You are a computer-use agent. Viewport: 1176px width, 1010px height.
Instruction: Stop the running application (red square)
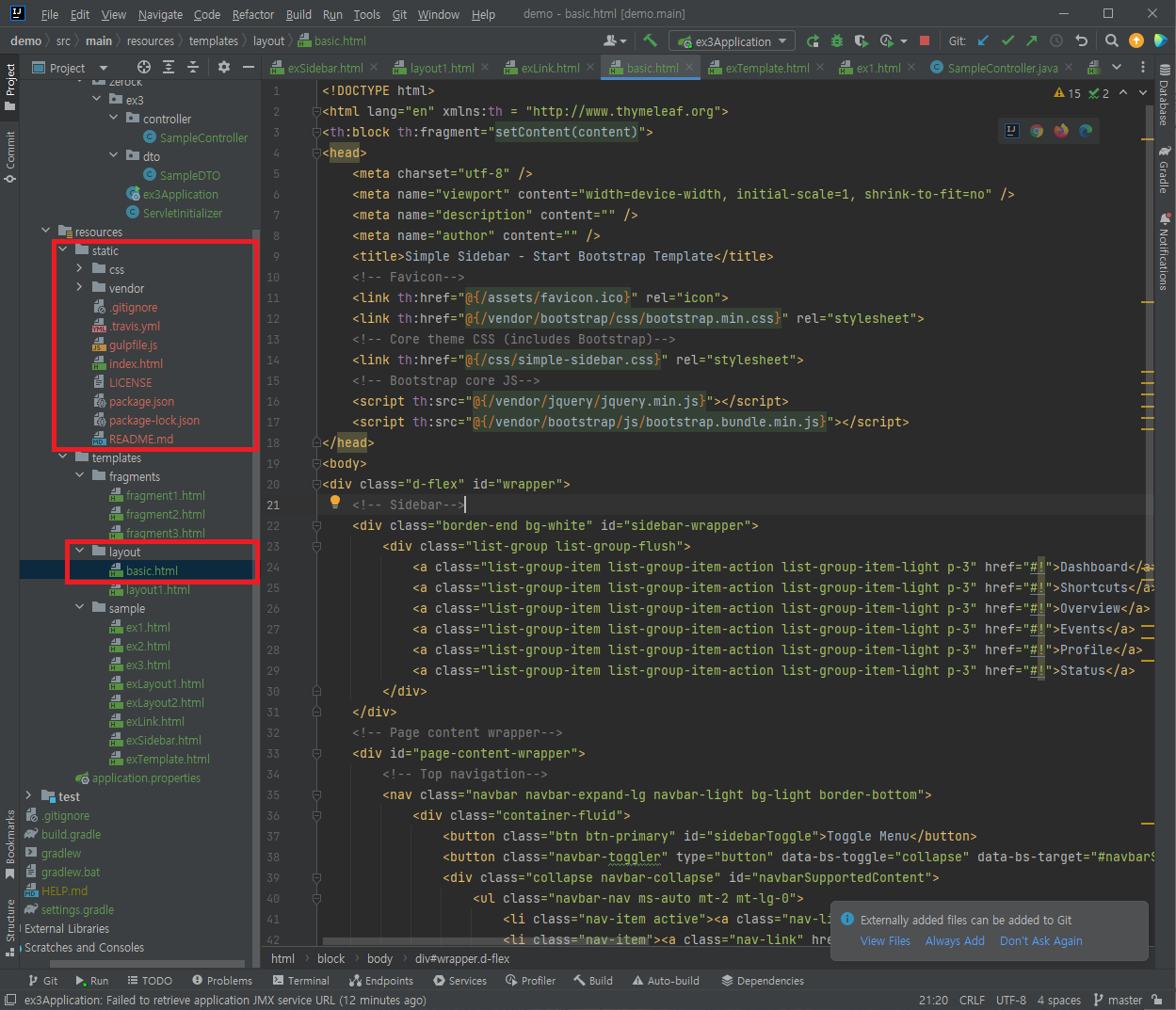(925, 40)
